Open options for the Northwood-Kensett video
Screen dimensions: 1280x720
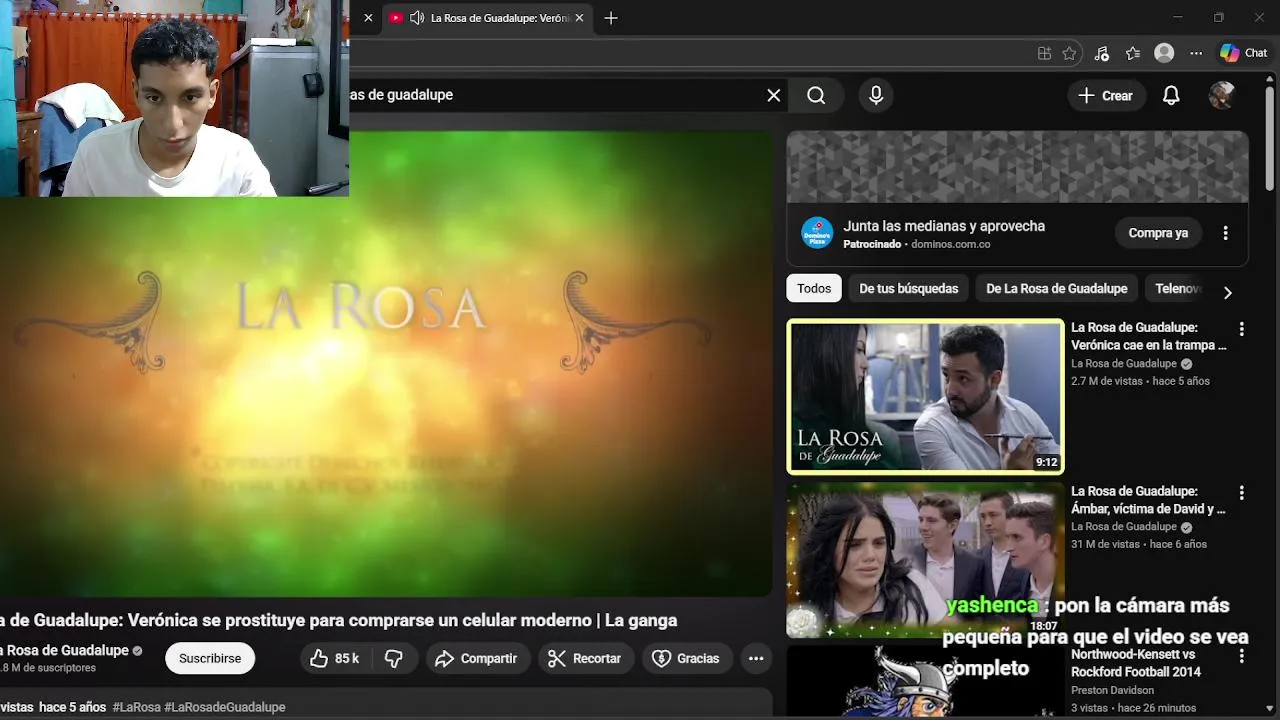pos(1241,656)
